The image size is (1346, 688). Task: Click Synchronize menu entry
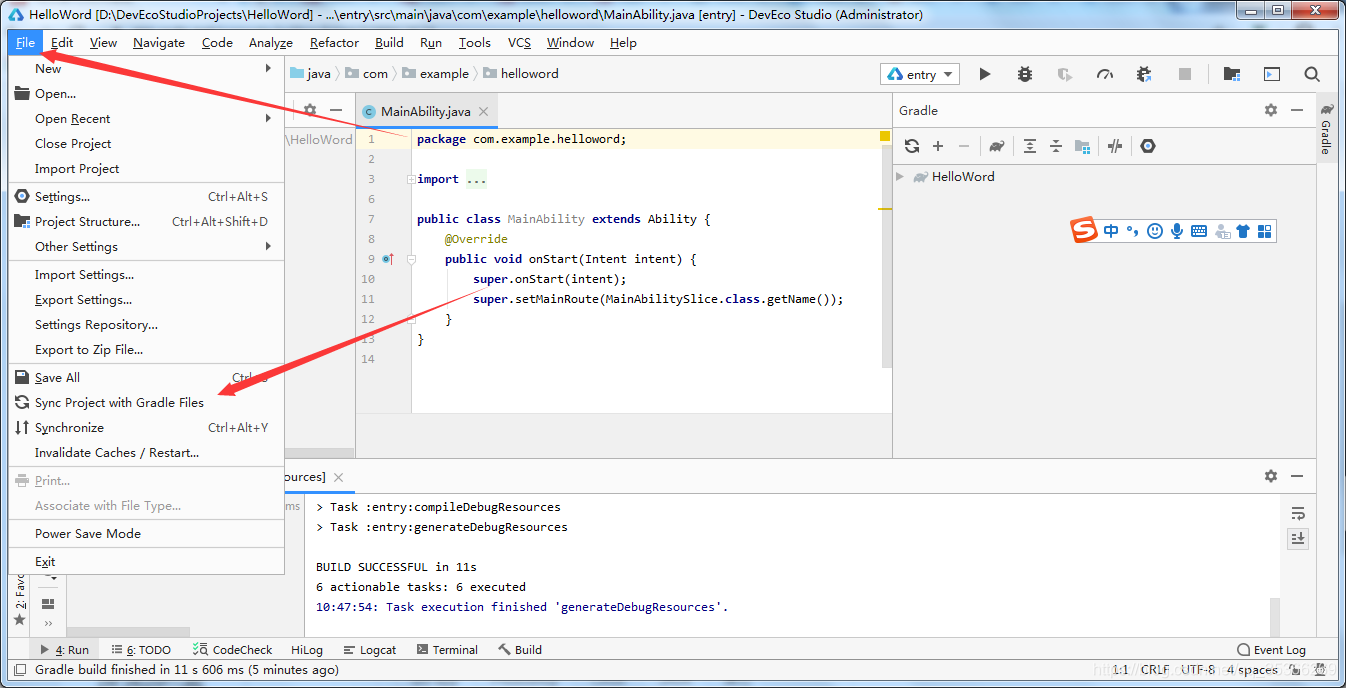(147, 427)
